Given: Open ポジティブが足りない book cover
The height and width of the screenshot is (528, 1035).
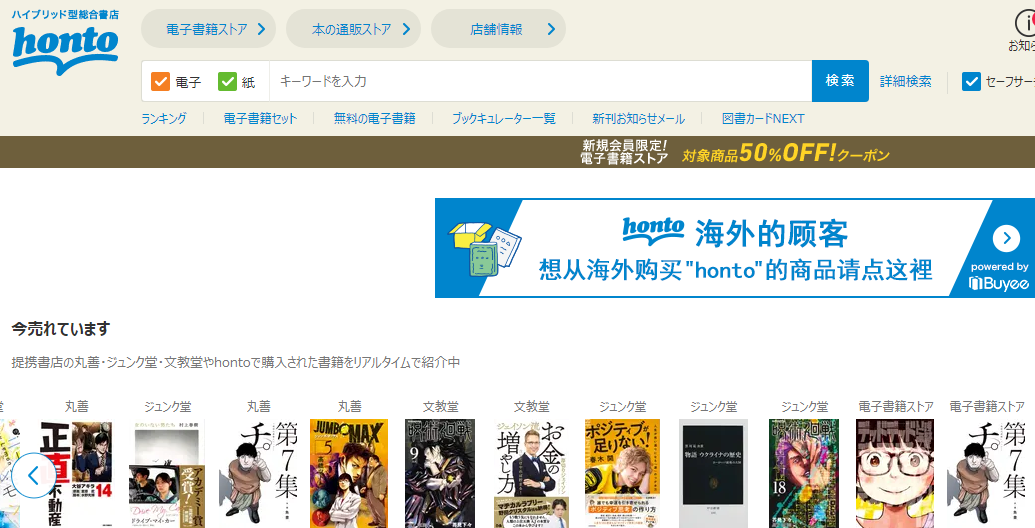Looking at the screenshot, I should tap(622, 473).
